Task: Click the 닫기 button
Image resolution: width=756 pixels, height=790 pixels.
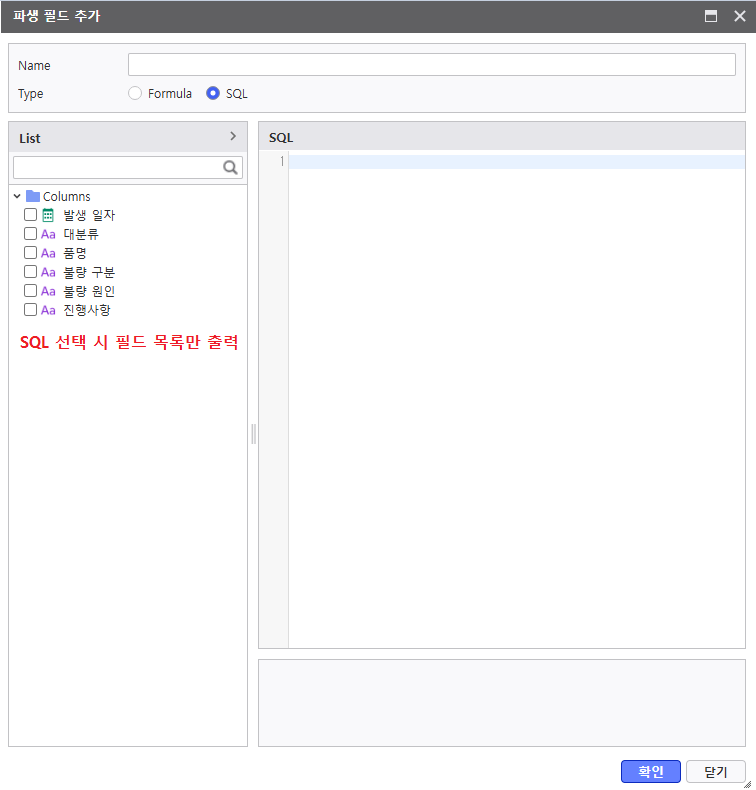Action: coord(716,771)
